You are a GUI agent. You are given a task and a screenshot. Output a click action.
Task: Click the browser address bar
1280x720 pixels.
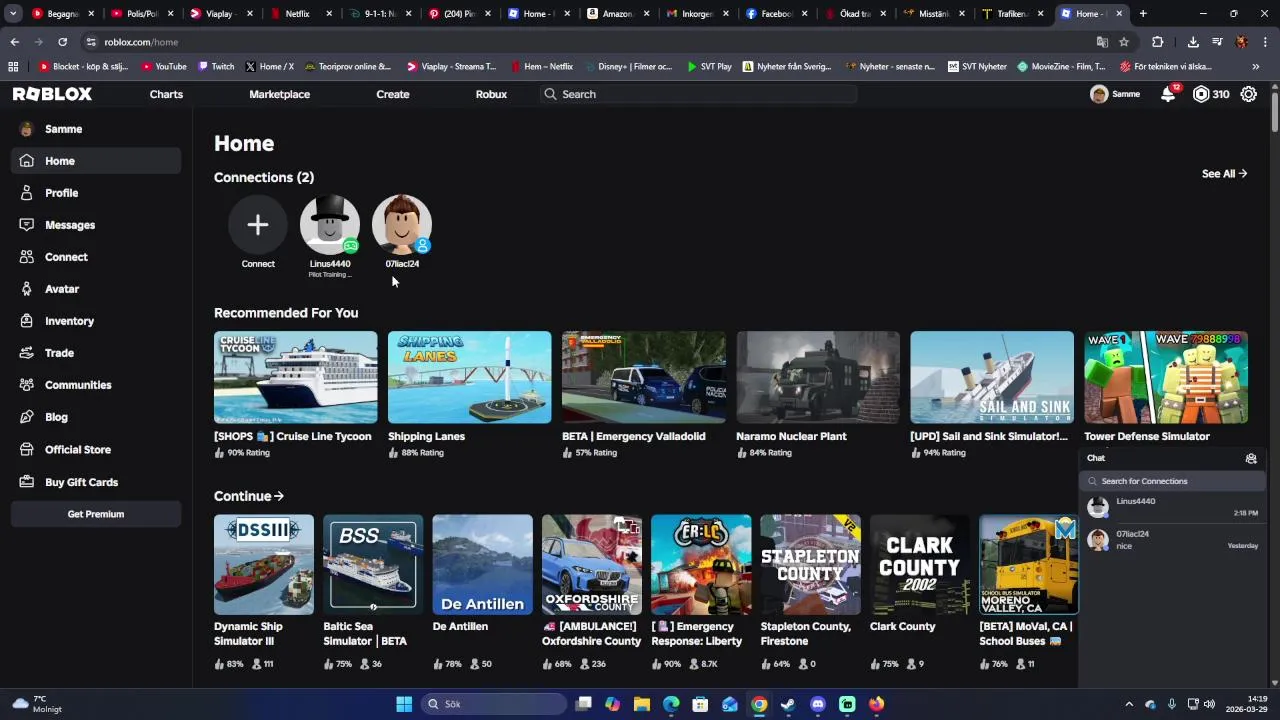(x=590, y=42)
